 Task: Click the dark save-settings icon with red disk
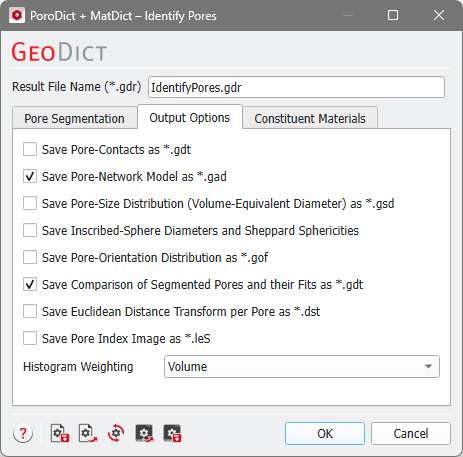(x=172, y=433)
